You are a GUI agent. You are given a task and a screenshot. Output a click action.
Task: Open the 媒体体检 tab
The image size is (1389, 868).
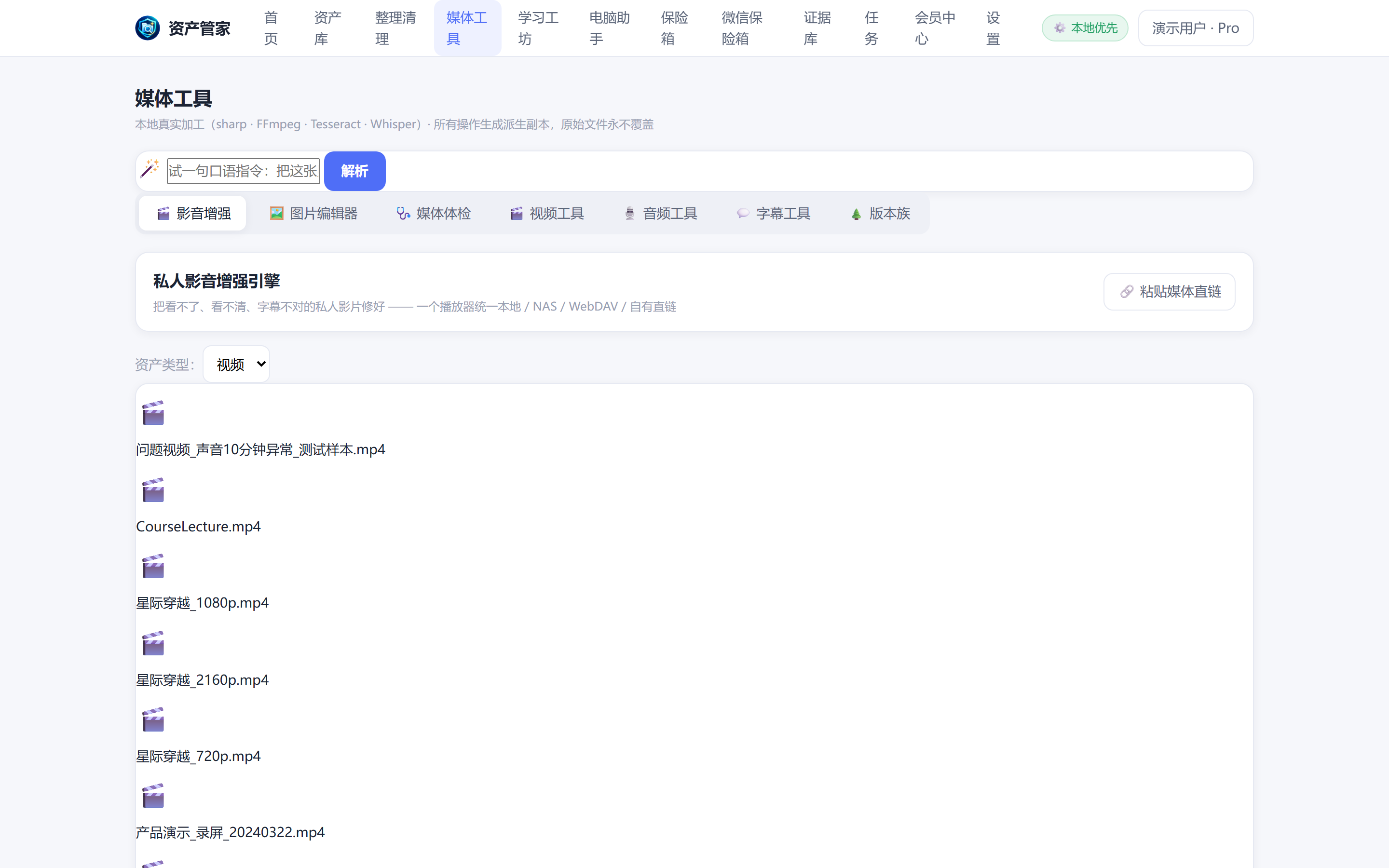coord(434,214)
